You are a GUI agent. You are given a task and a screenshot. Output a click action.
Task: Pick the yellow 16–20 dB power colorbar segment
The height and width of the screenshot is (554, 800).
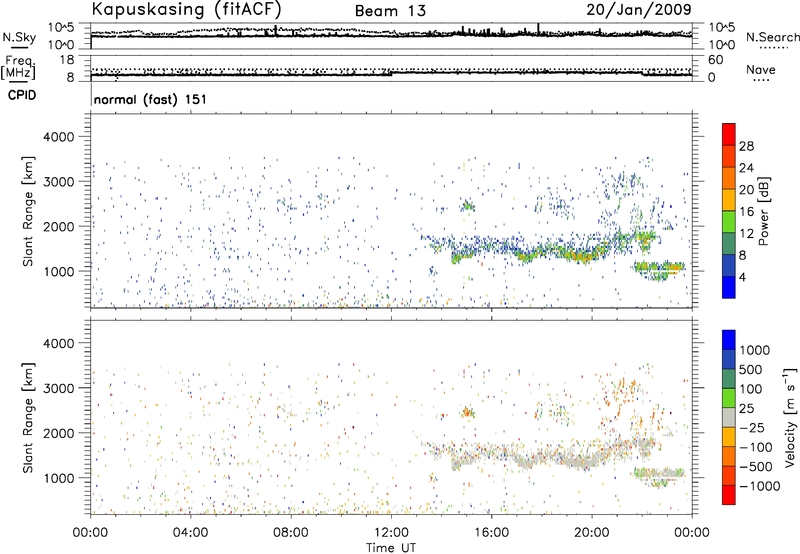[729, 200]
